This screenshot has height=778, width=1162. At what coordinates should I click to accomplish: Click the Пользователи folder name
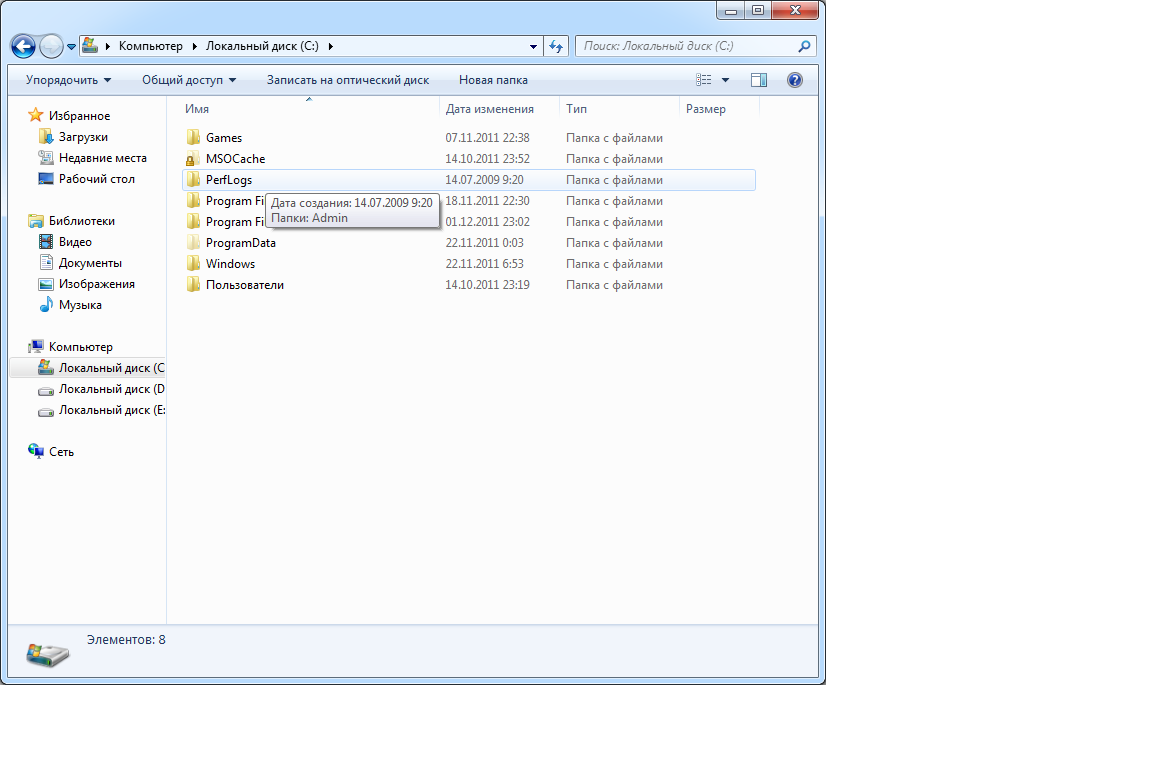pyautogui.click(x=245, y=285)
